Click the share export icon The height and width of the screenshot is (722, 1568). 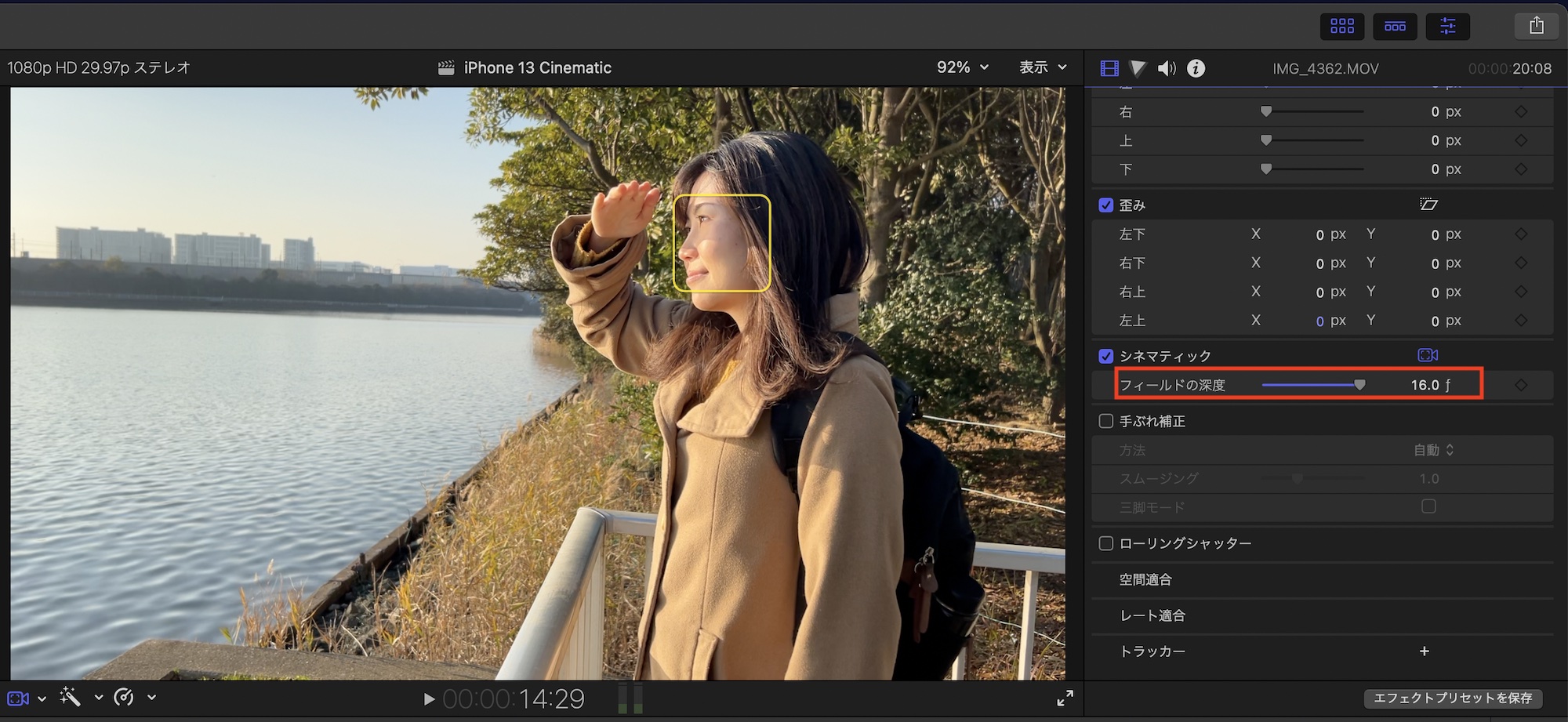click(x=1536, y=26)
